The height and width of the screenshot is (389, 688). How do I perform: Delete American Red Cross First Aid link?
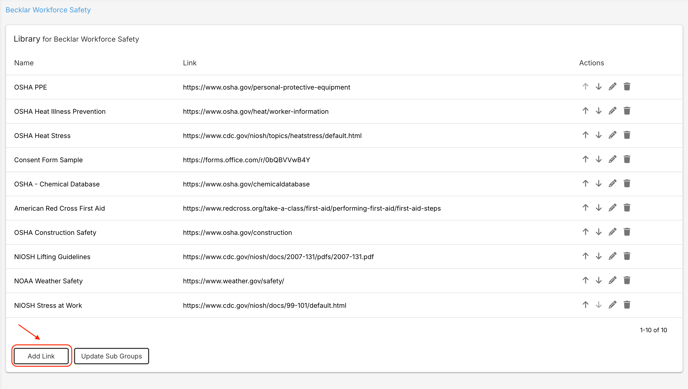pyautogui.click(x=627, y=207)
